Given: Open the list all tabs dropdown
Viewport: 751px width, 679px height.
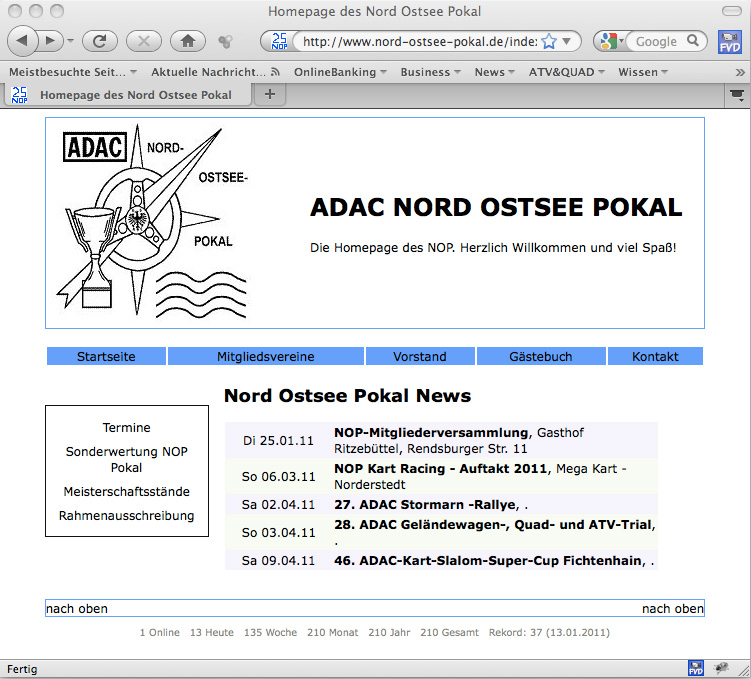Looking at the screenshot, I should [x=737, y=94].
